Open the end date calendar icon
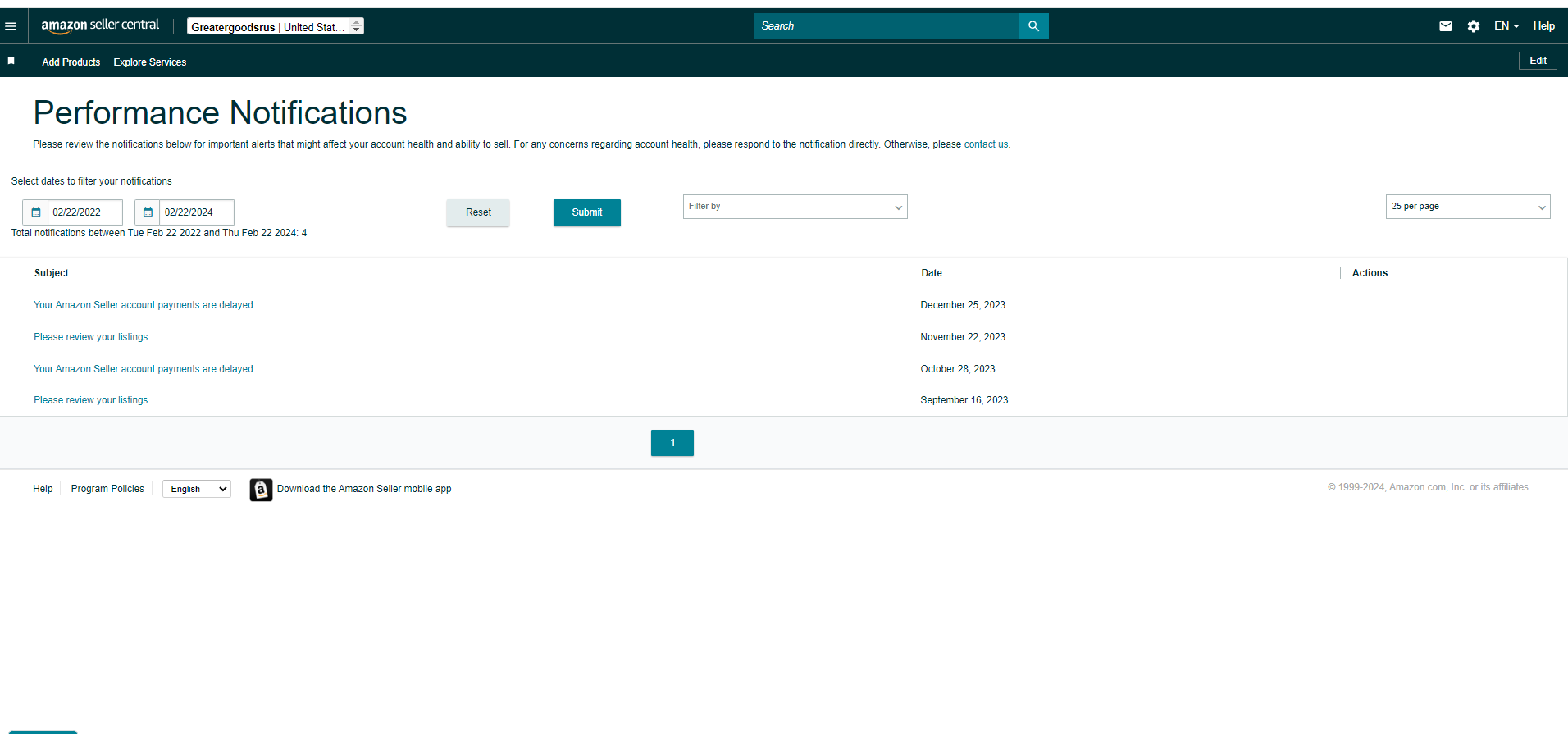The height and width of the screenshot is (734, 1568). [x=148, y=212]
